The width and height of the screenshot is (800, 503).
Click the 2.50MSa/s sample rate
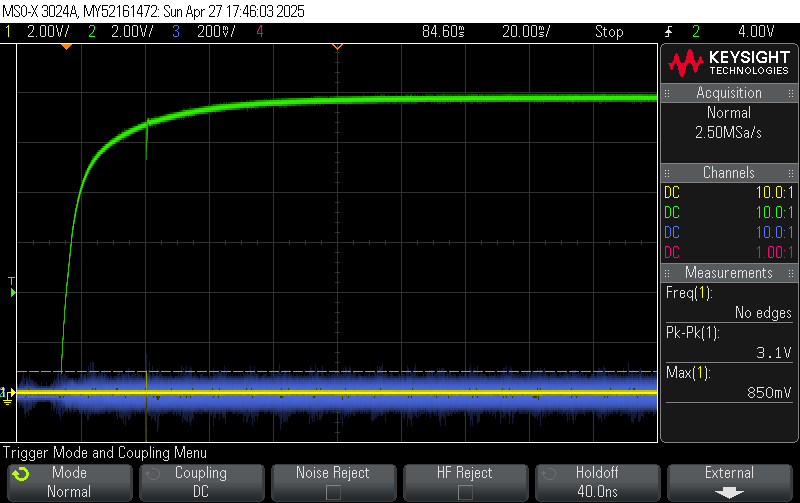pos(729,133)
